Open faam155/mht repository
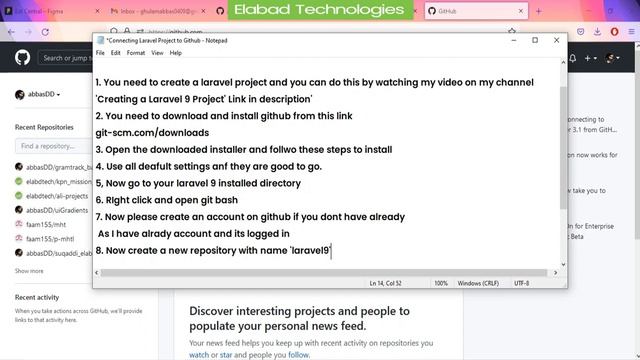 point(46,224)
